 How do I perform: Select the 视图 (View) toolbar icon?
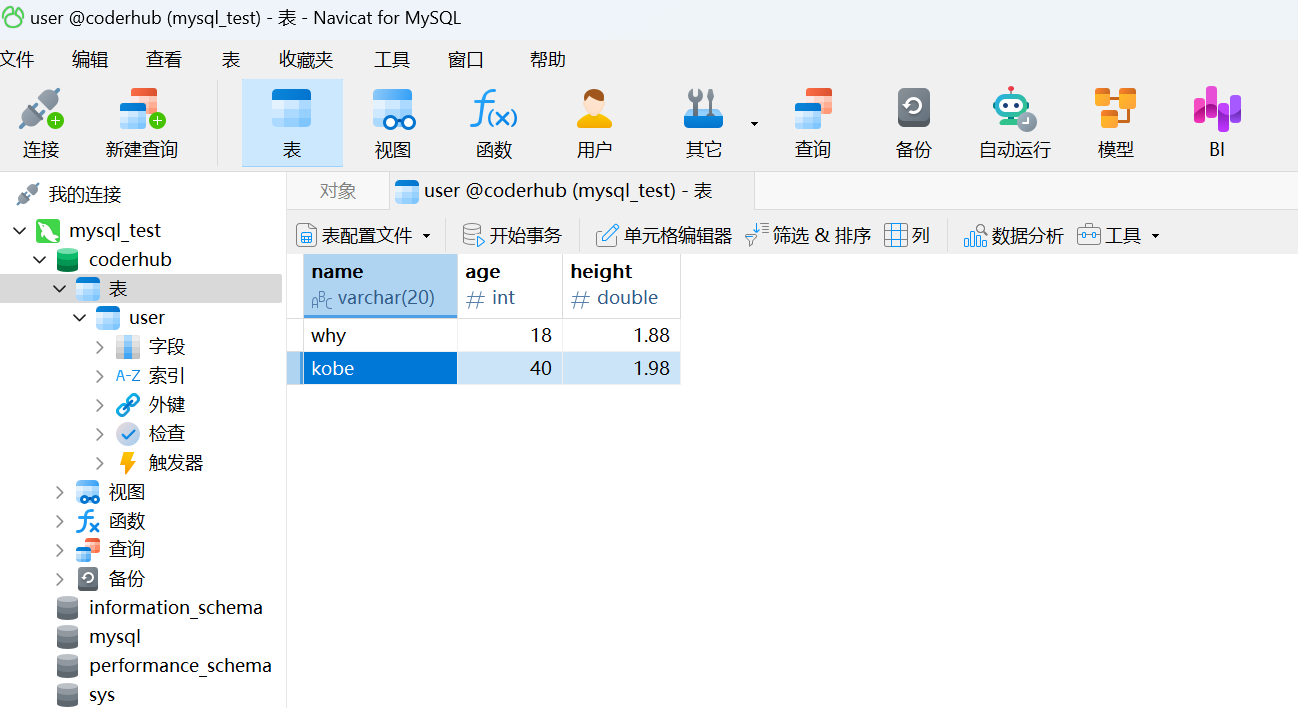pyautogui.click(x=393, y=110)
